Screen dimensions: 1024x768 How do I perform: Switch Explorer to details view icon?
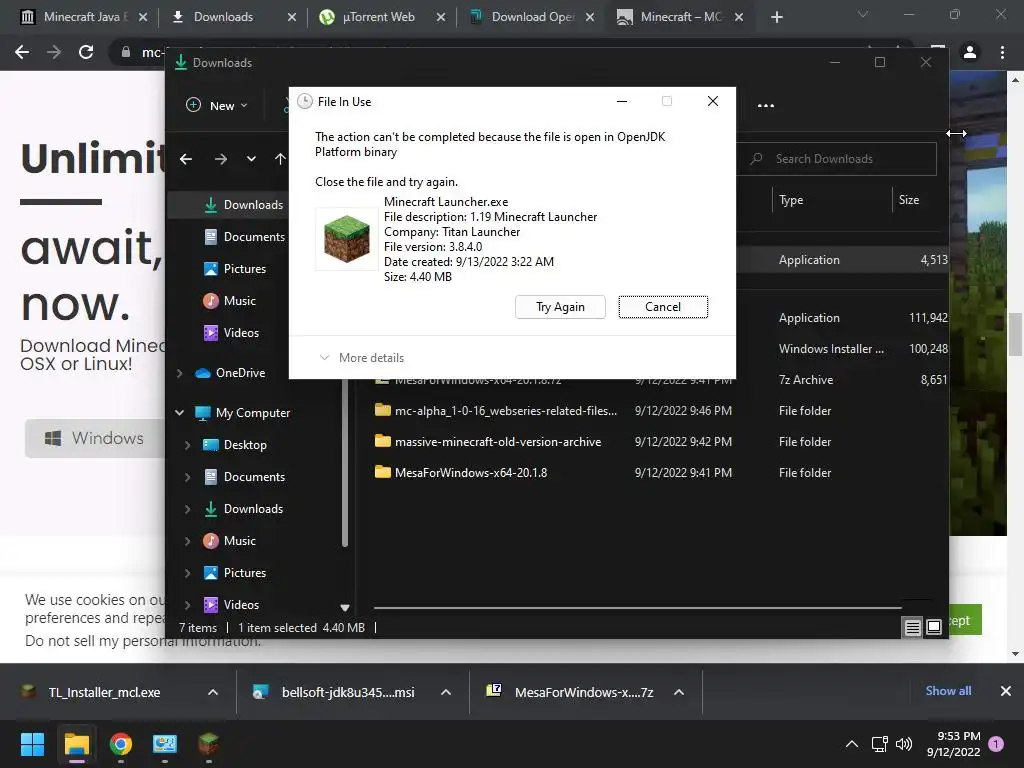pyautogui.click(x=912, y=628)
